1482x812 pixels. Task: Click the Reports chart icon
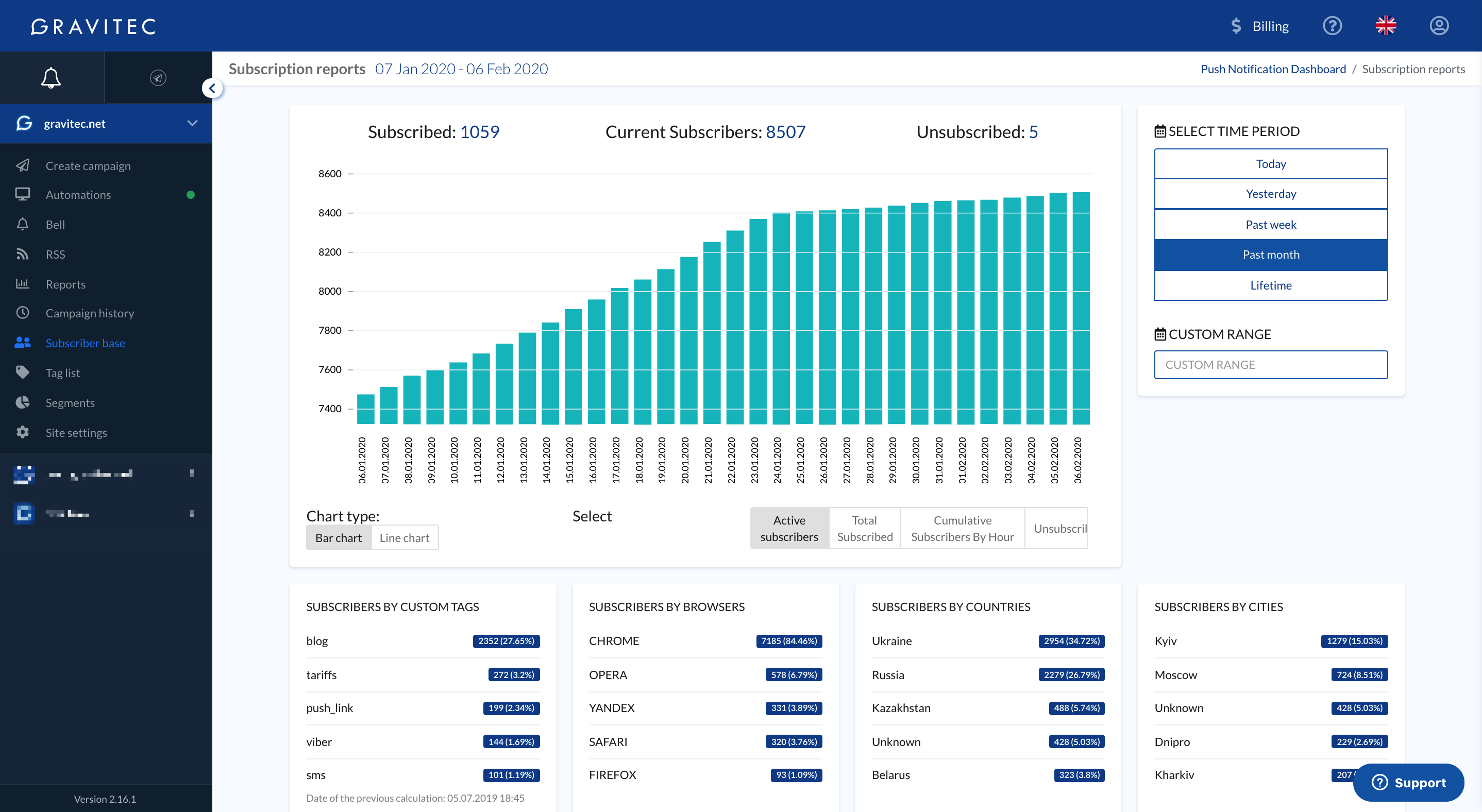coord(23,283)
